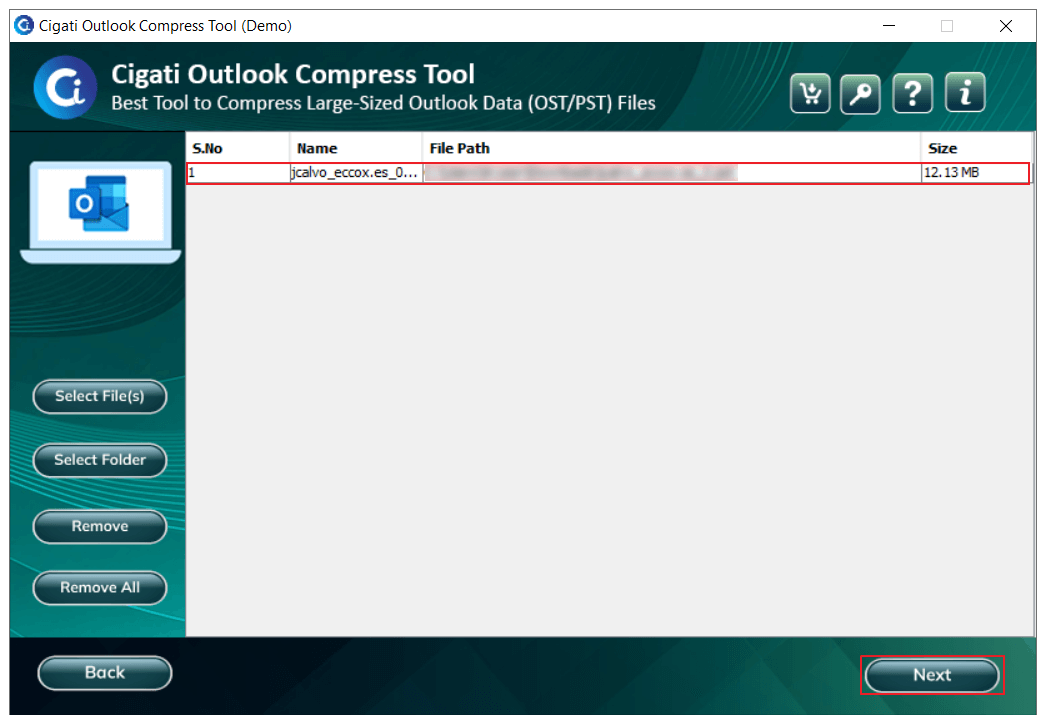Select the jcalvo_eccox.es_0... file name
The image size is (1046, 722).
click(x=356, y=173)
